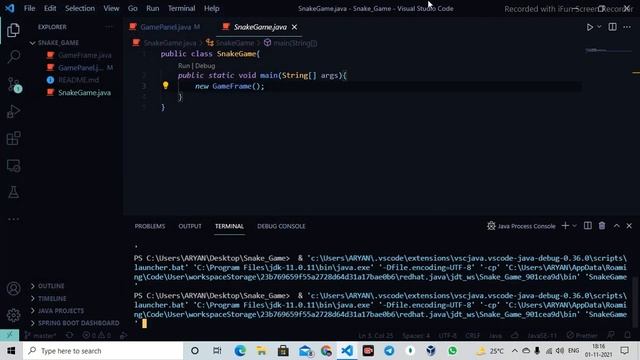The height and width of the screenshot is (360, 640).
Task: Open the Edit menu
Action: (x=50, y=8)
